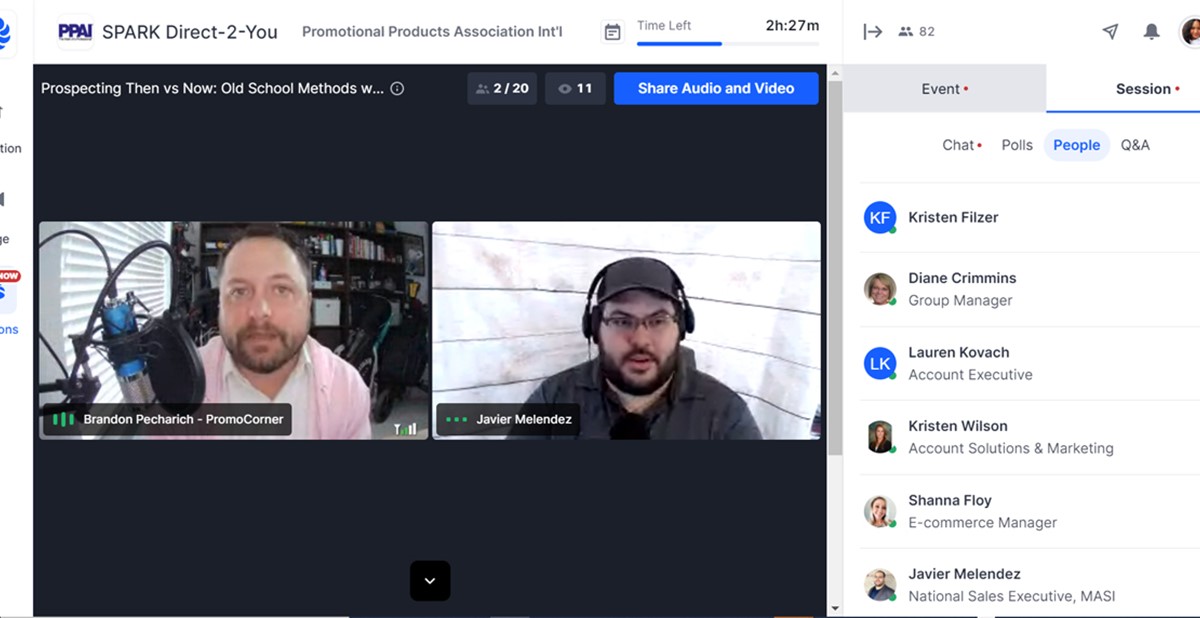Screen dimensions: 1200x618
Task: Click the attendee count people icon
Action: (906, 32)
